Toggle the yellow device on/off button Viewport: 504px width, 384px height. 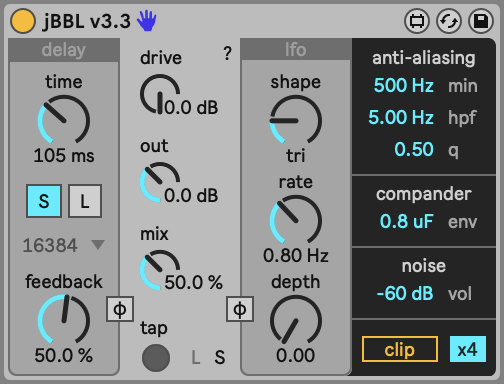point(23,21)
